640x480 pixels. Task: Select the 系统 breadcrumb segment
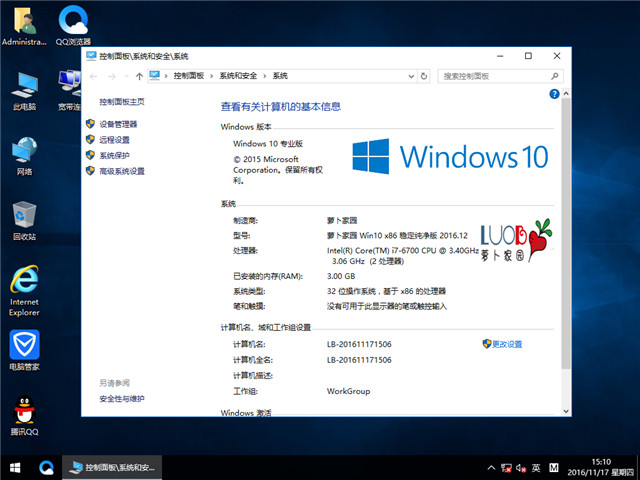(x=280, y=76)
